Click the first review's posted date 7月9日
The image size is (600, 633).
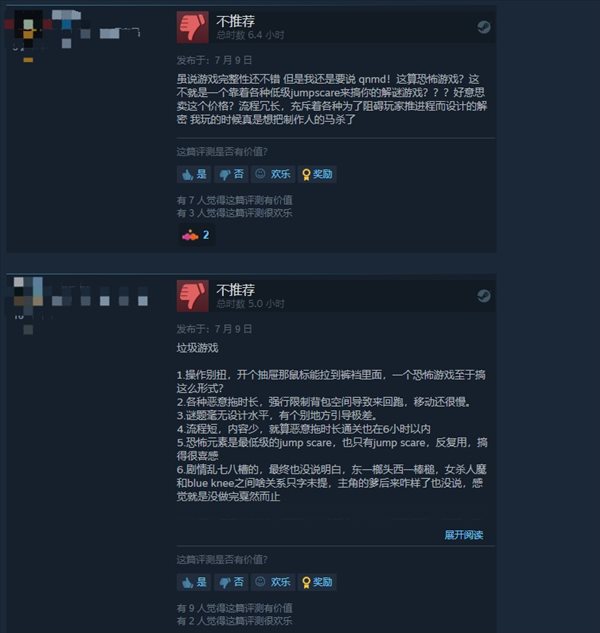pos(233,61)
